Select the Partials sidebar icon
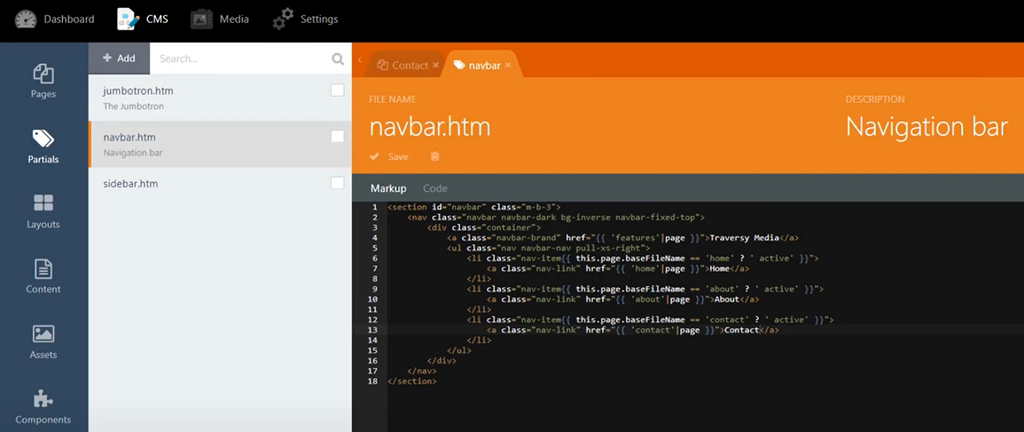1024x432 pixels. (43, 145)
